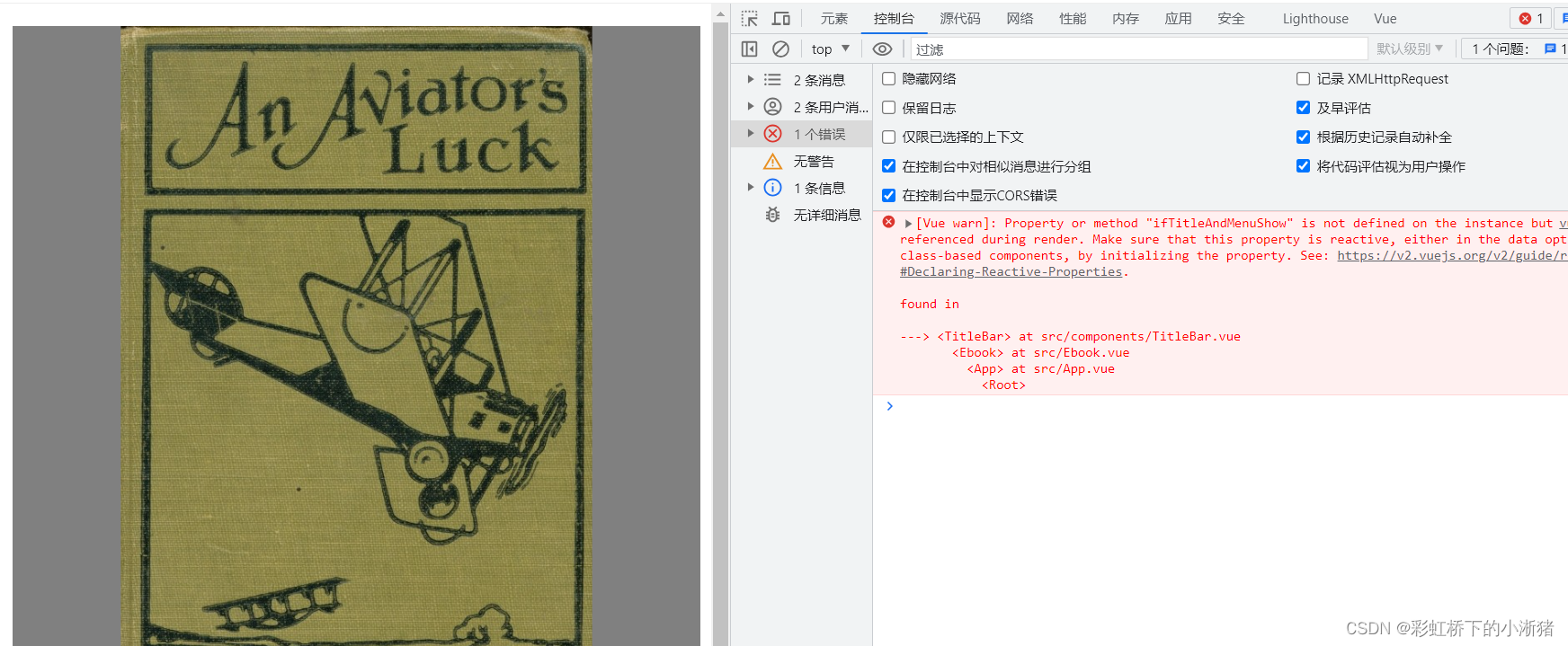Click the console sidebar toggle icon
This screenshot has height=646, width=1568.
(x=750, y=49)
